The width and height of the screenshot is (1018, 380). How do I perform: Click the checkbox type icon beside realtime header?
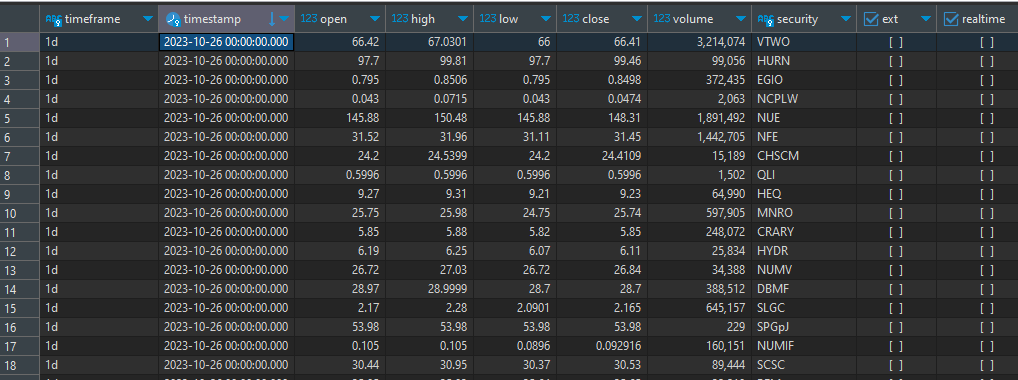[x=951, y=19]
